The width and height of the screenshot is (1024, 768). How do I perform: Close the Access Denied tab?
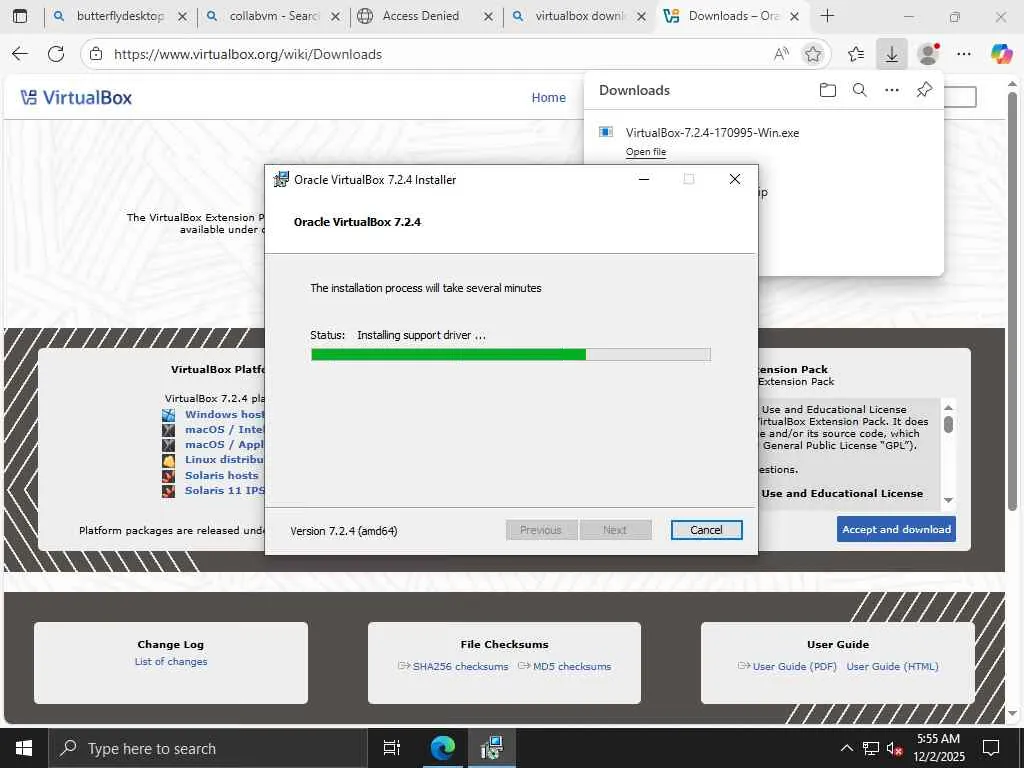488,16
